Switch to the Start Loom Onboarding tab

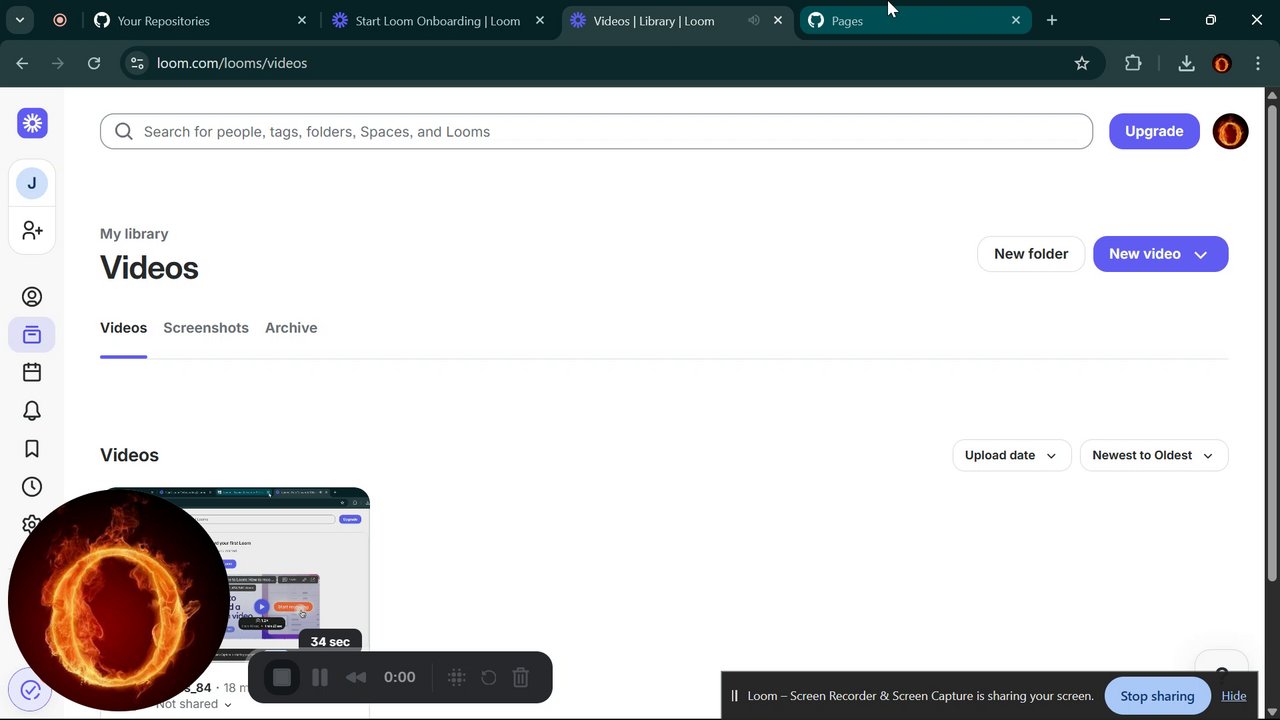[x=437, y=20]
